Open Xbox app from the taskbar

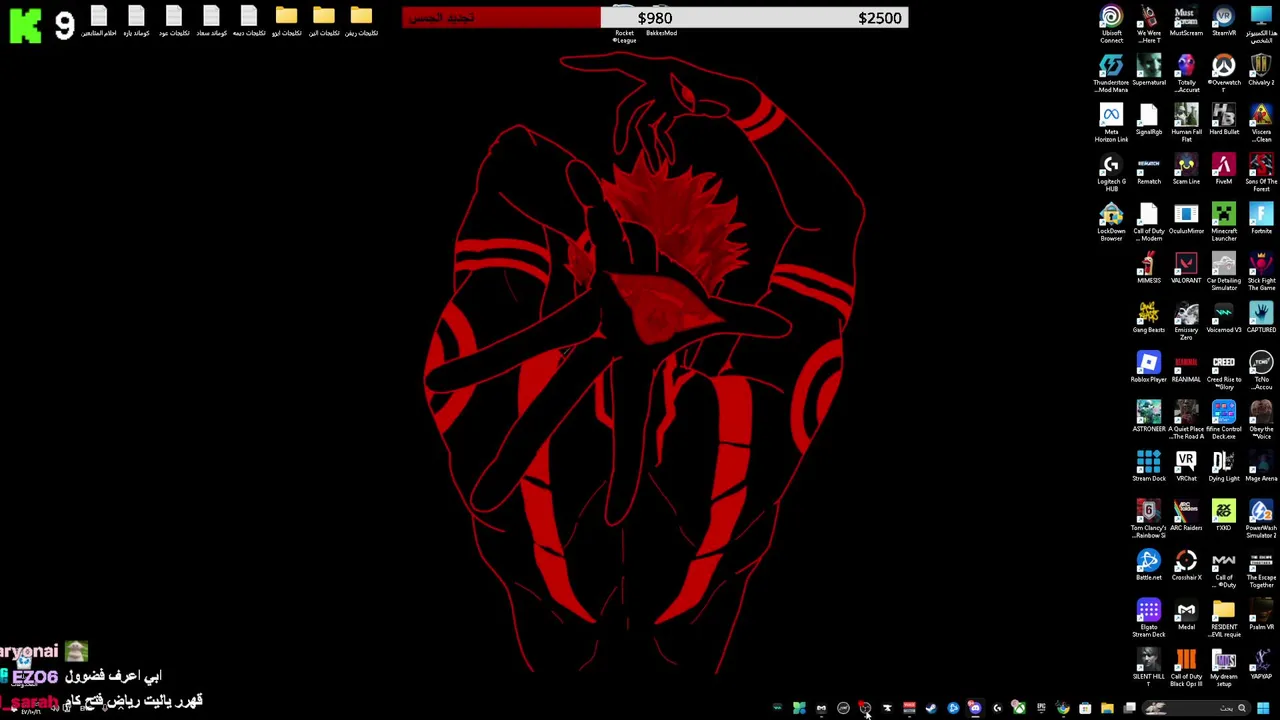tap(1019, 708)
